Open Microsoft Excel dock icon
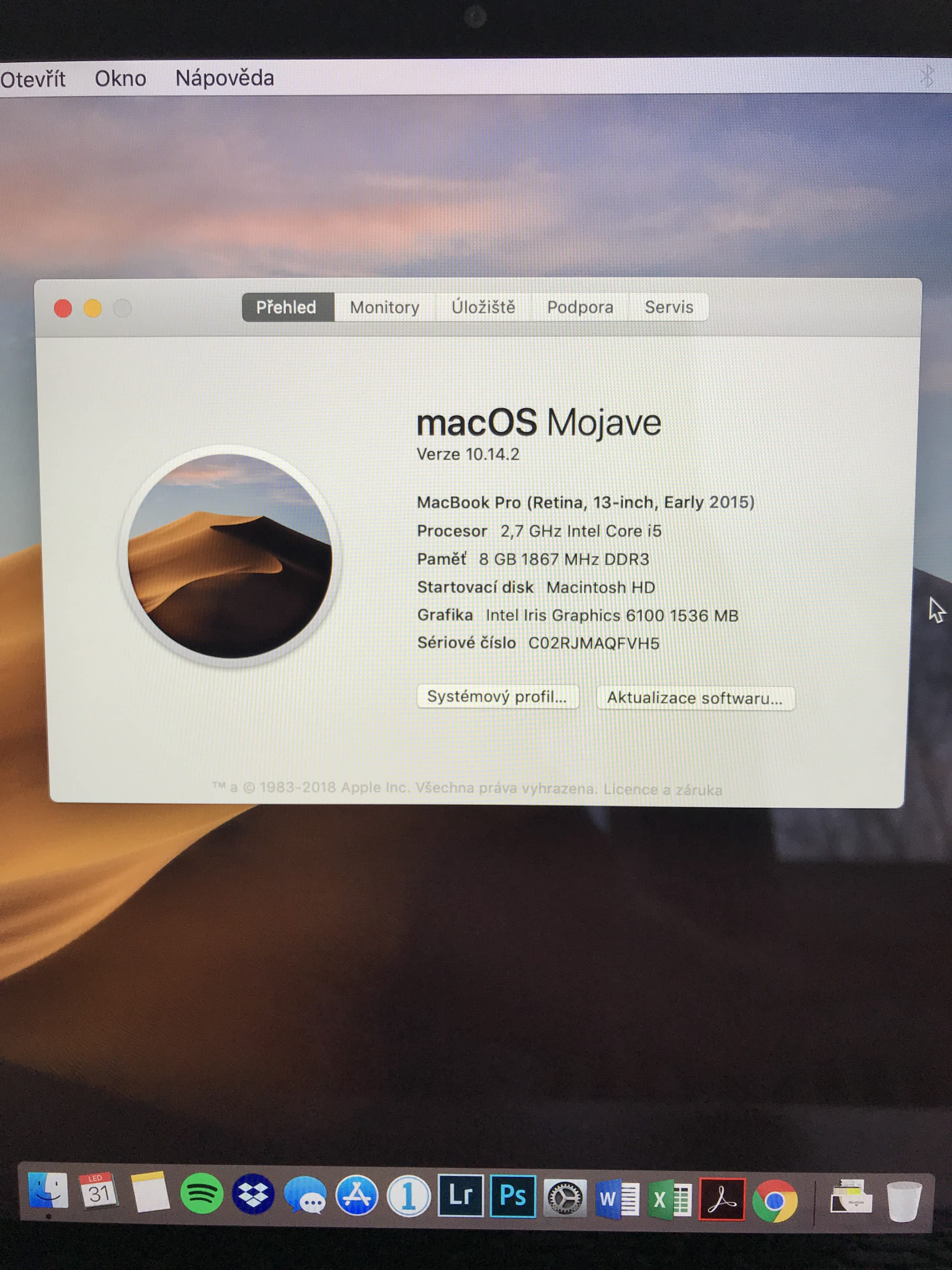 coord(670,1199)
